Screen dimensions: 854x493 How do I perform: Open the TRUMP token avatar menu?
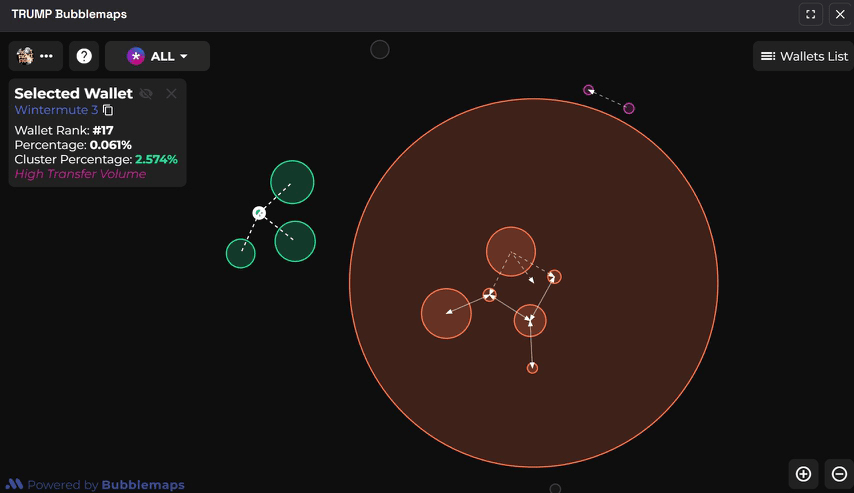(35, 56)
